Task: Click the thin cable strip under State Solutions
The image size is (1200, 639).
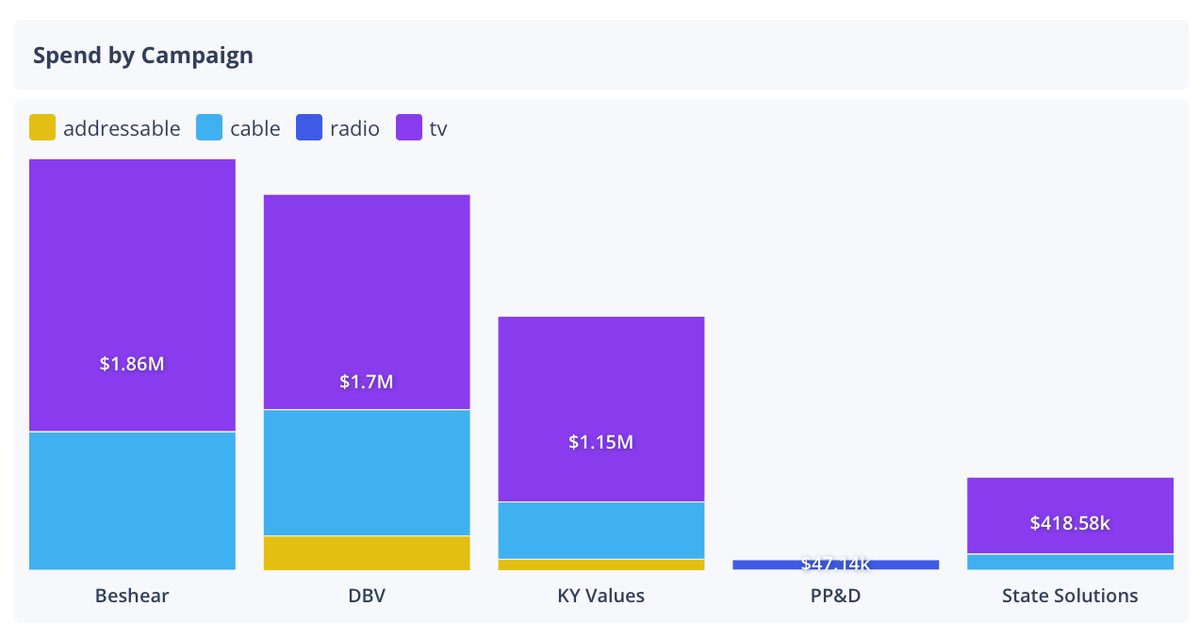Action: coord(1070,562)
